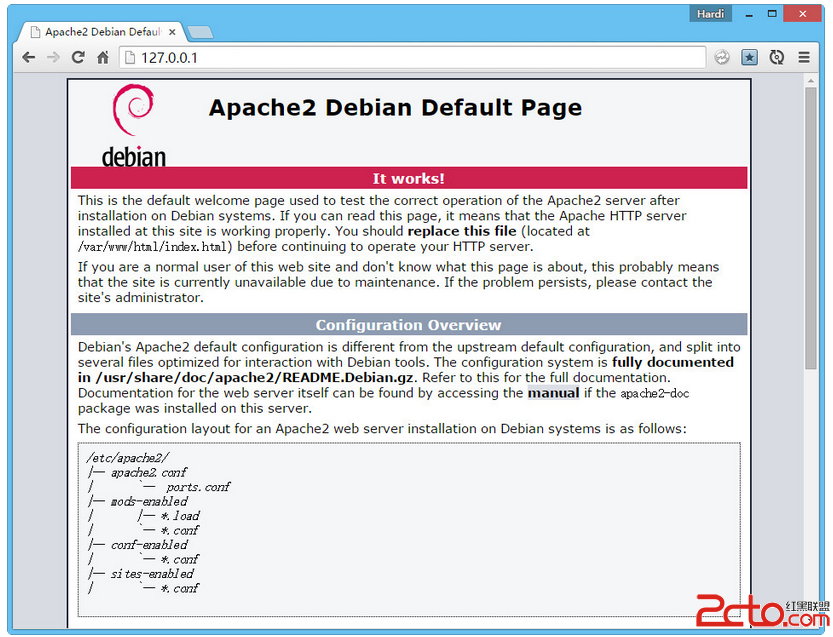Click *.load in the config tree
Image resolution: width=833 pixels, height=637 pixels.
[x=180, y=516]
